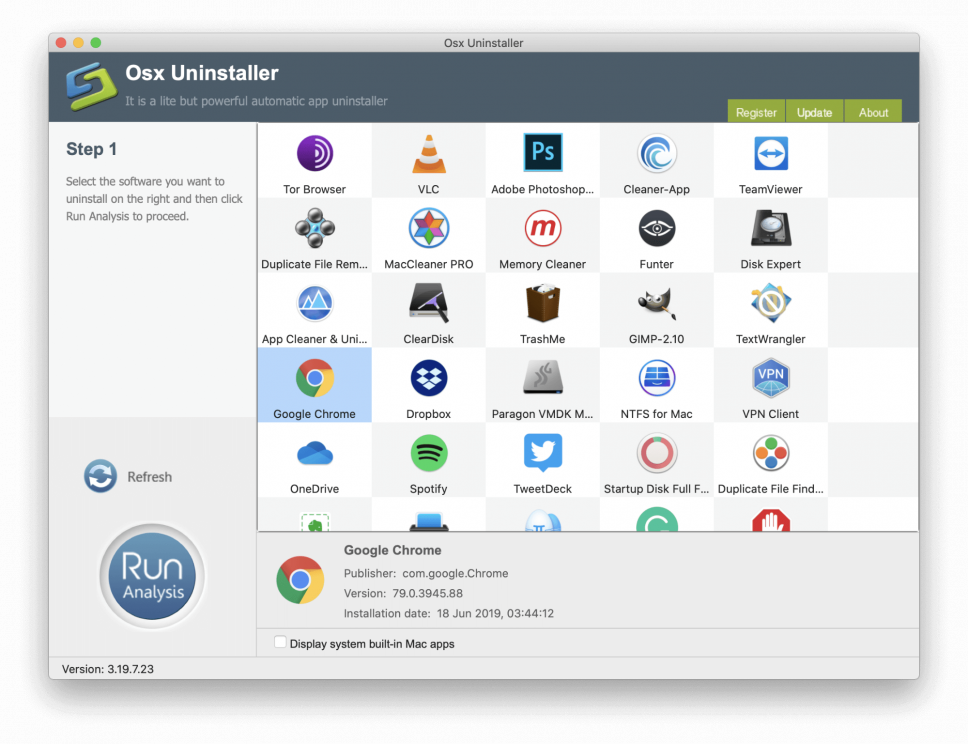Open the Update tab
This screenshot has width=968, height=744.
pos(814,111)
